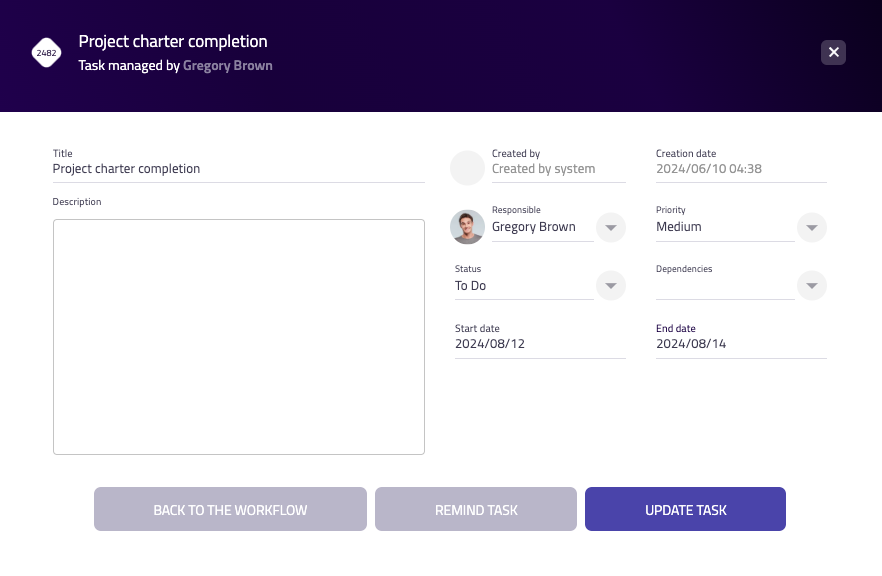Open the Responsible dropdown arrow
Image resolution: width=882 pixels, height=576 pixels.
610,228
